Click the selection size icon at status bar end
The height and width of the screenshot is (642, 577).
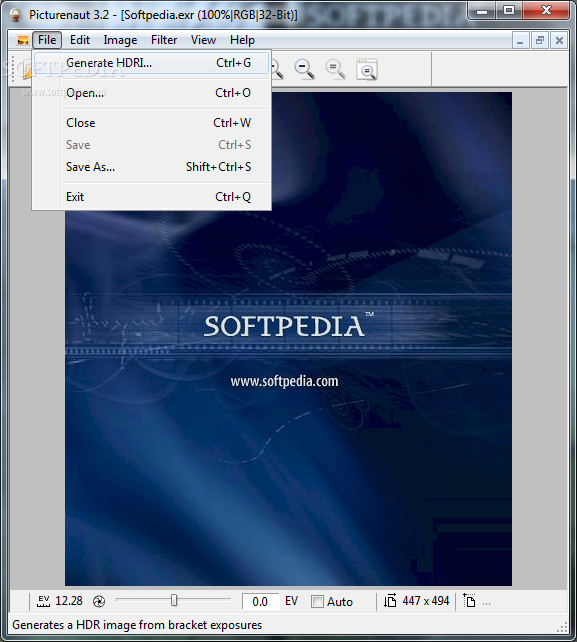[469, 601]
